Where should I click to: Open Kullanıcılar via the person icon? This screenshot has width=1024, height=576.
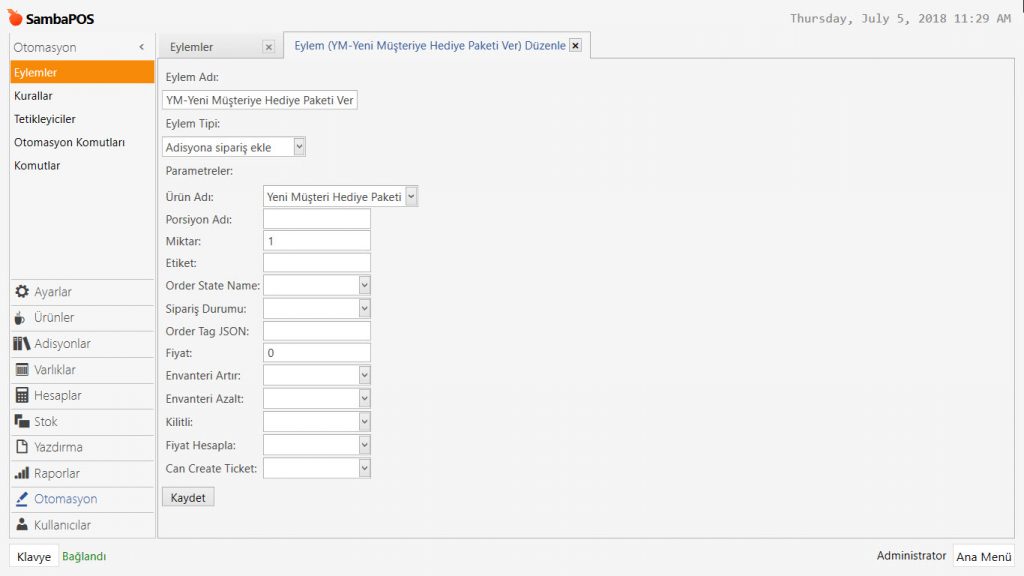click(x=22, y=525)
